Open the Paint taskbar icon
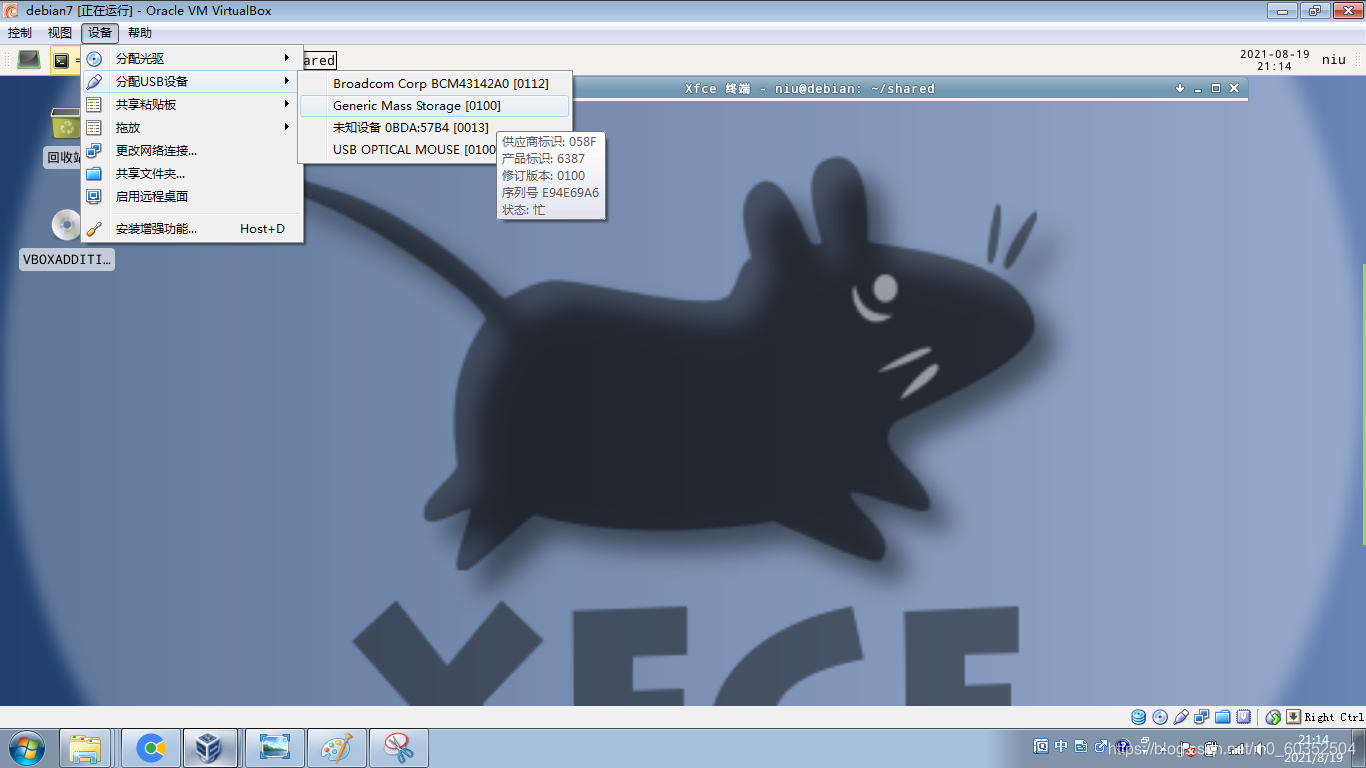The width and height of the screenshot is (1366, 768). tap(337, 748)
